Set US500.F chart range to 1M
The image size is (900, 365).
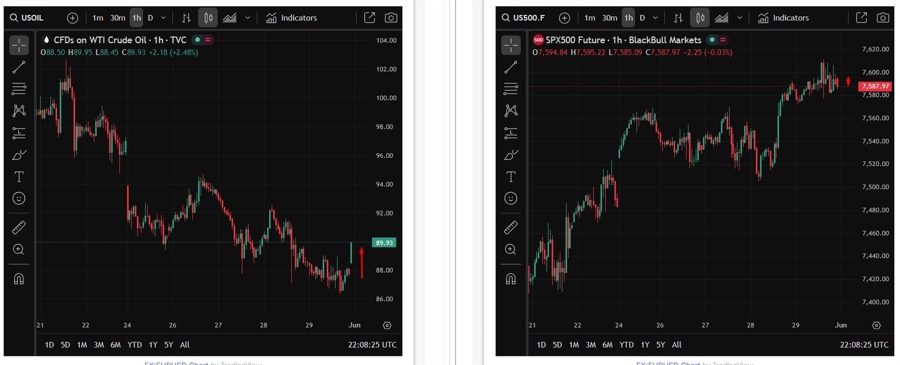point(574,345)
